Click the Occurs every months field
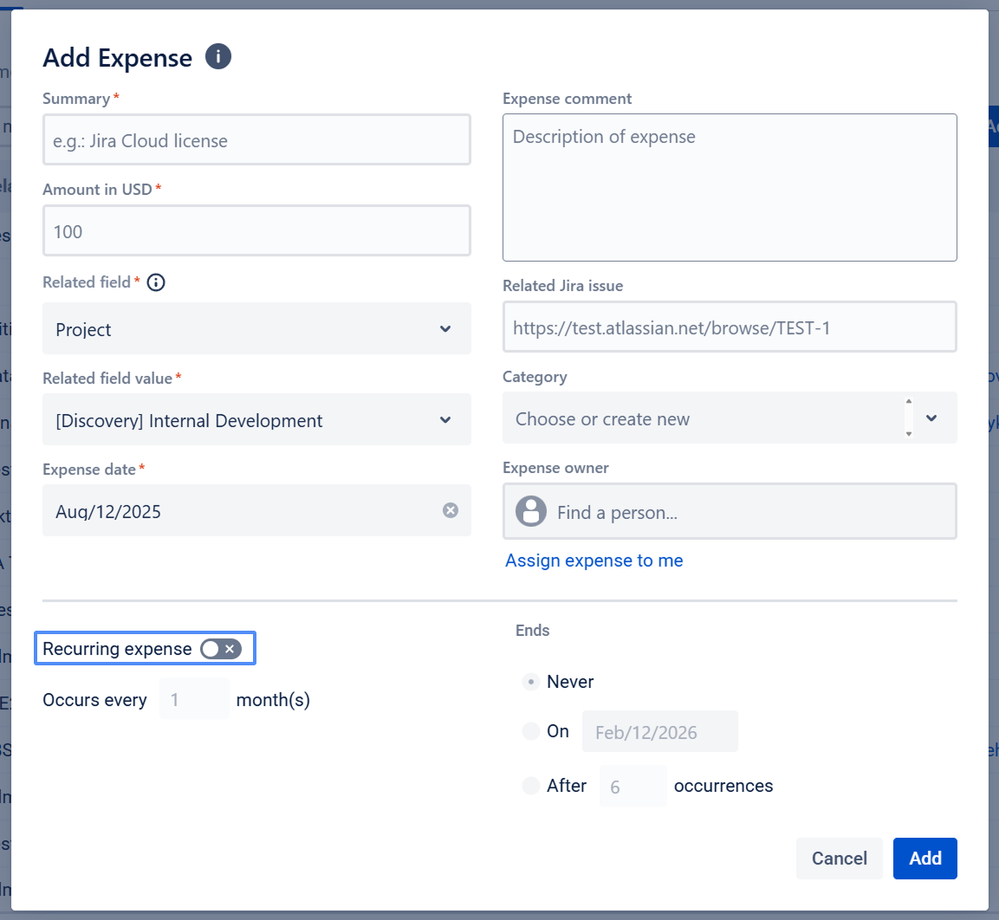Viewport: 999px width, 920px height. click(x=194, y=699)
